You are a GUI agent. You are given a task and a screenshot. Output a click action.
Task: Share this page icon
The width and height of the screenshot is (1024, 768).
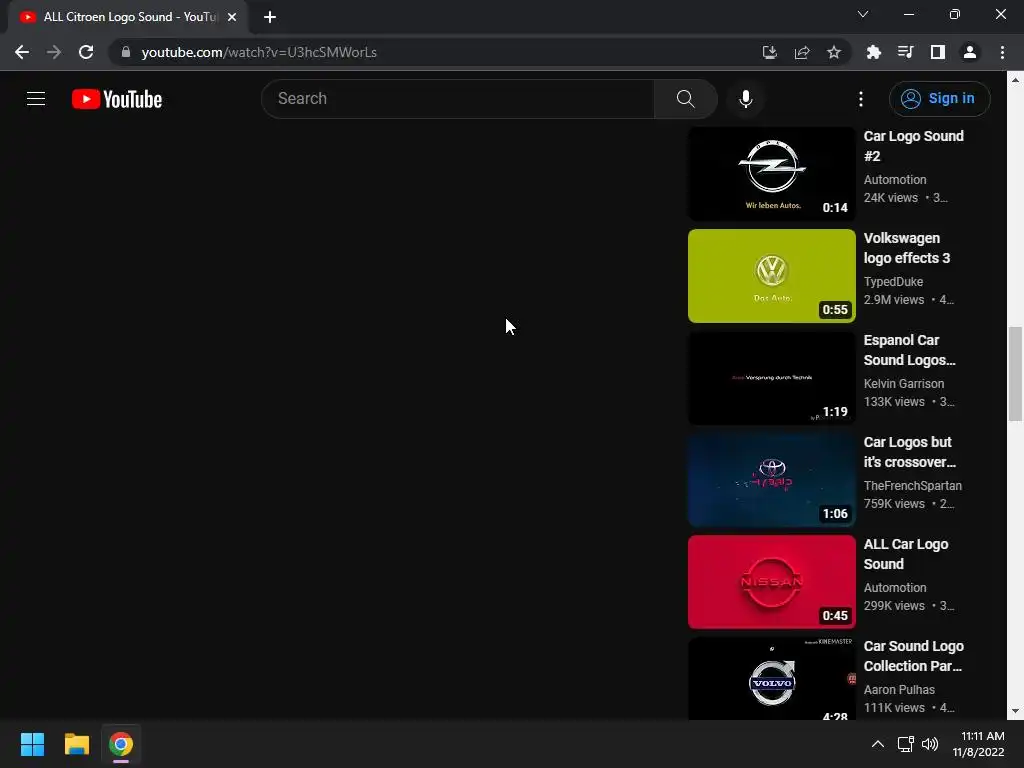(x=802, y=52)
